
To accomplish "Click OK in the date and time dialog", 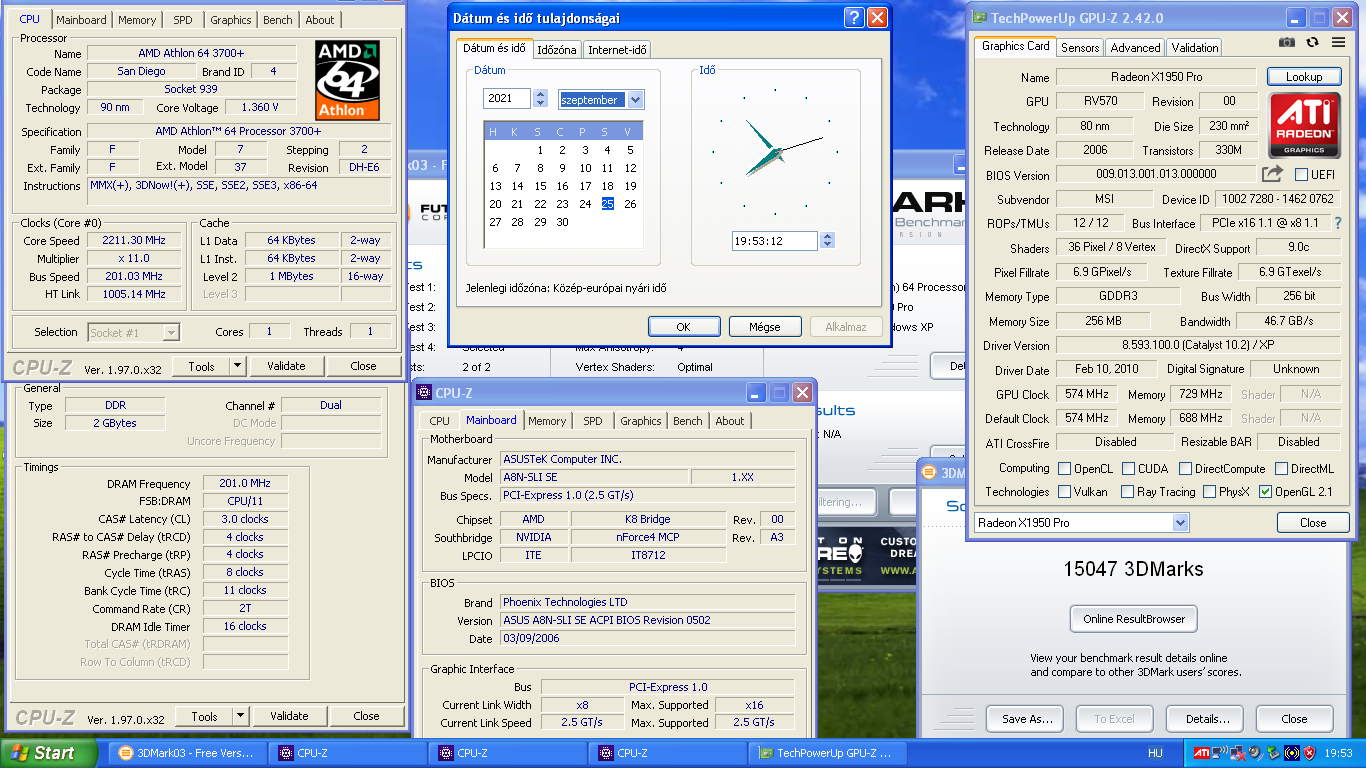I will [x=684, y=326].
